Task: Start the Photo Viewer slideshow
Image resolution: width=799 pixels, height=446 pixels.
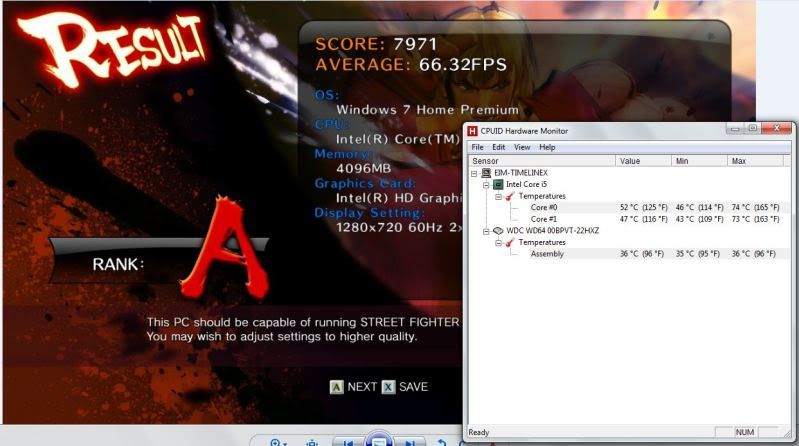Action: coord(379,440)
